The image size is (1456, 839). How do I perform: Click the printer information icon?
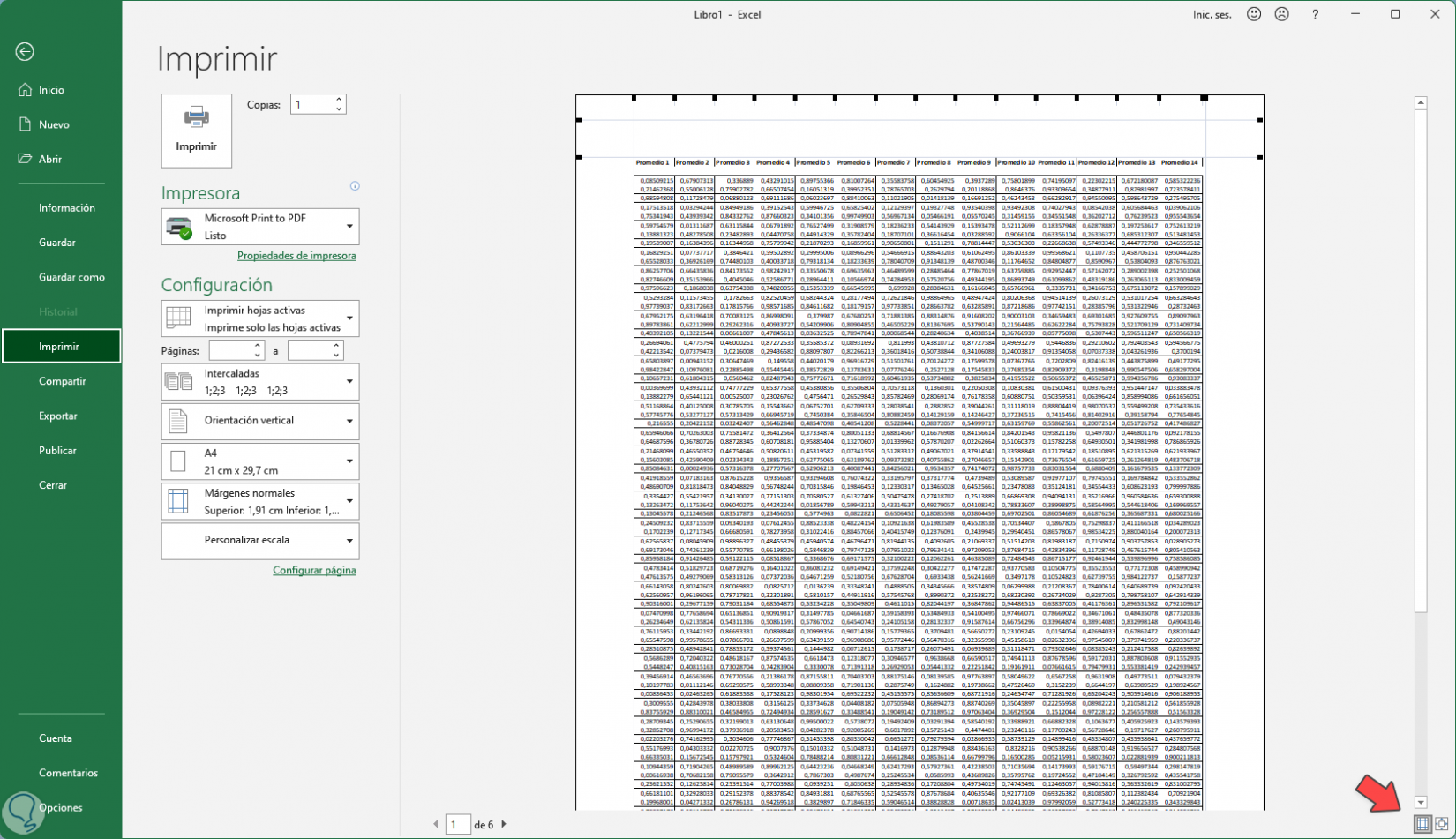[355, 186]
